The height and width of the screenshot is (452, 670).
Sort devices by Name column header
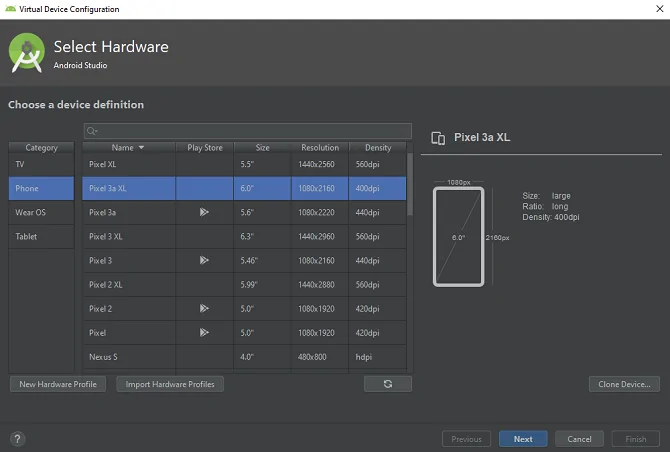click(128, 148)
